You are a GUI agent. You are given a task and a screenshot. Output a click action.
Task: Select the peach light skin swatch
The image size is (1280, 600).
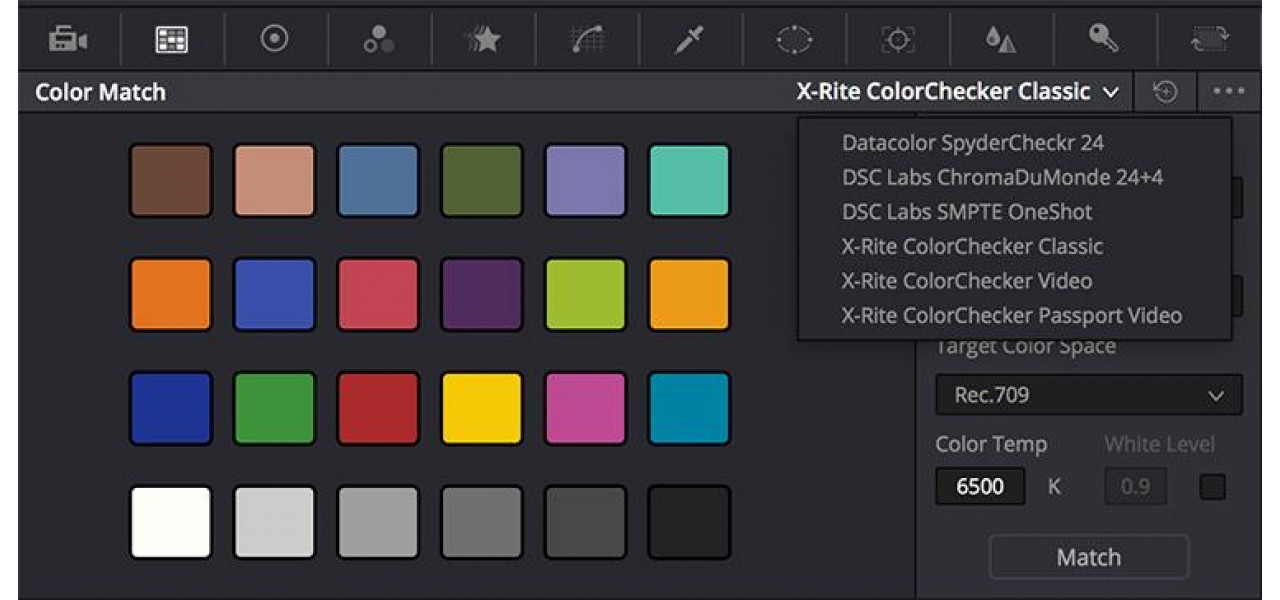(x=275, y=181)
